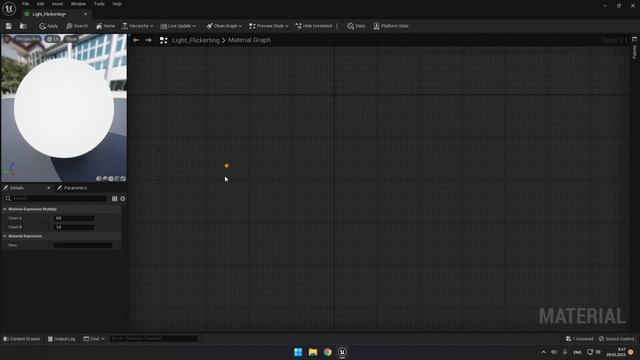Open the Windows Start menu

tap(298, 352)
